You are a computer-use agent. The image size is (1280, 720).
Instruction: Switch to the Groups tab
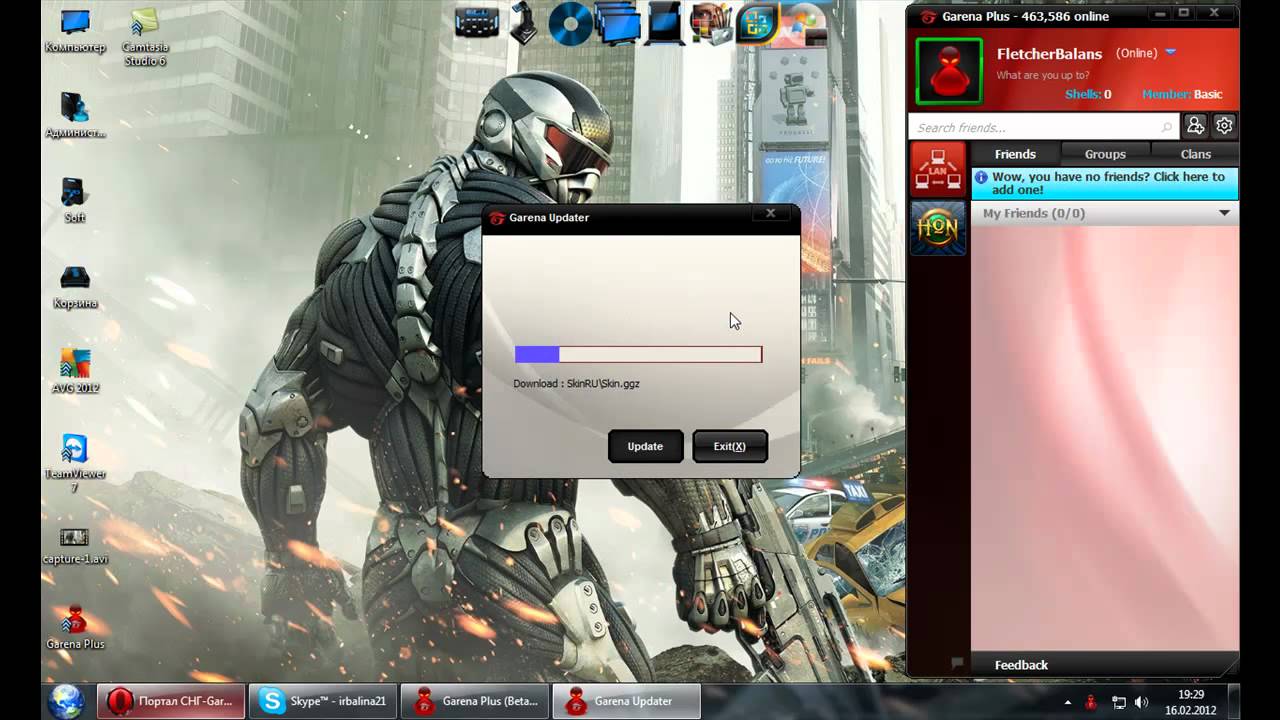1105,154
